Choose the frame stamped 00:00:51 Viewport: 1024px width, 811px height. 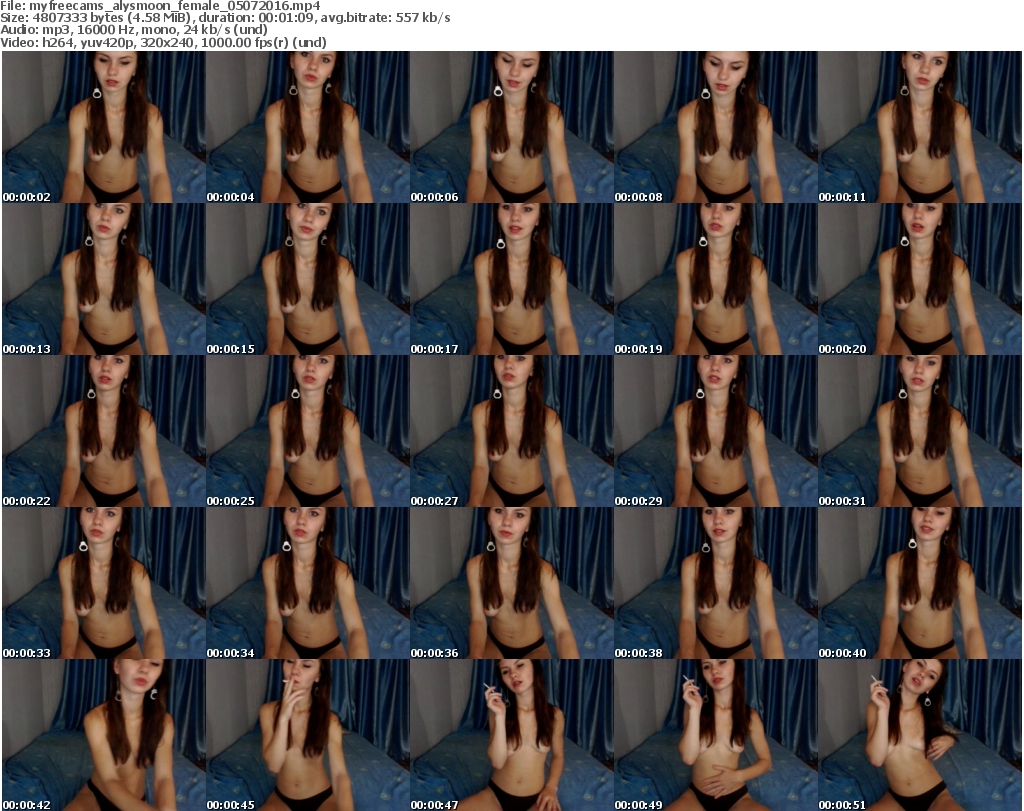pos(920,735)
